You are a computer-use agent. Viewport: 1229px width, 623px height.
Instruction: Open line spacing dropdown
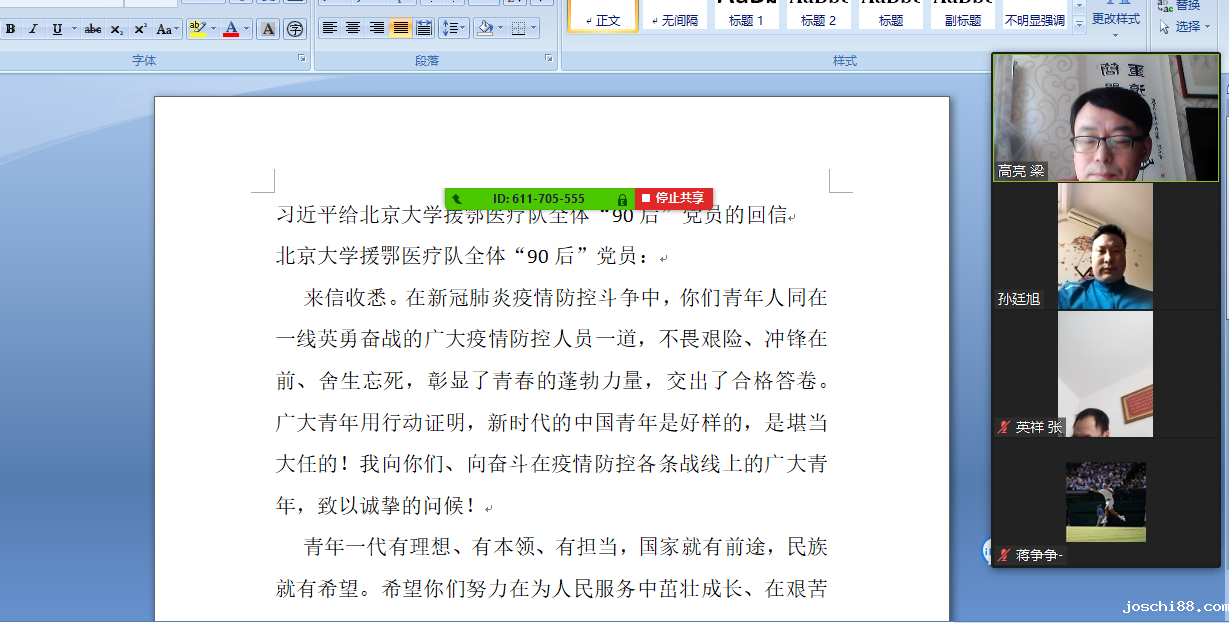point(454,28)
